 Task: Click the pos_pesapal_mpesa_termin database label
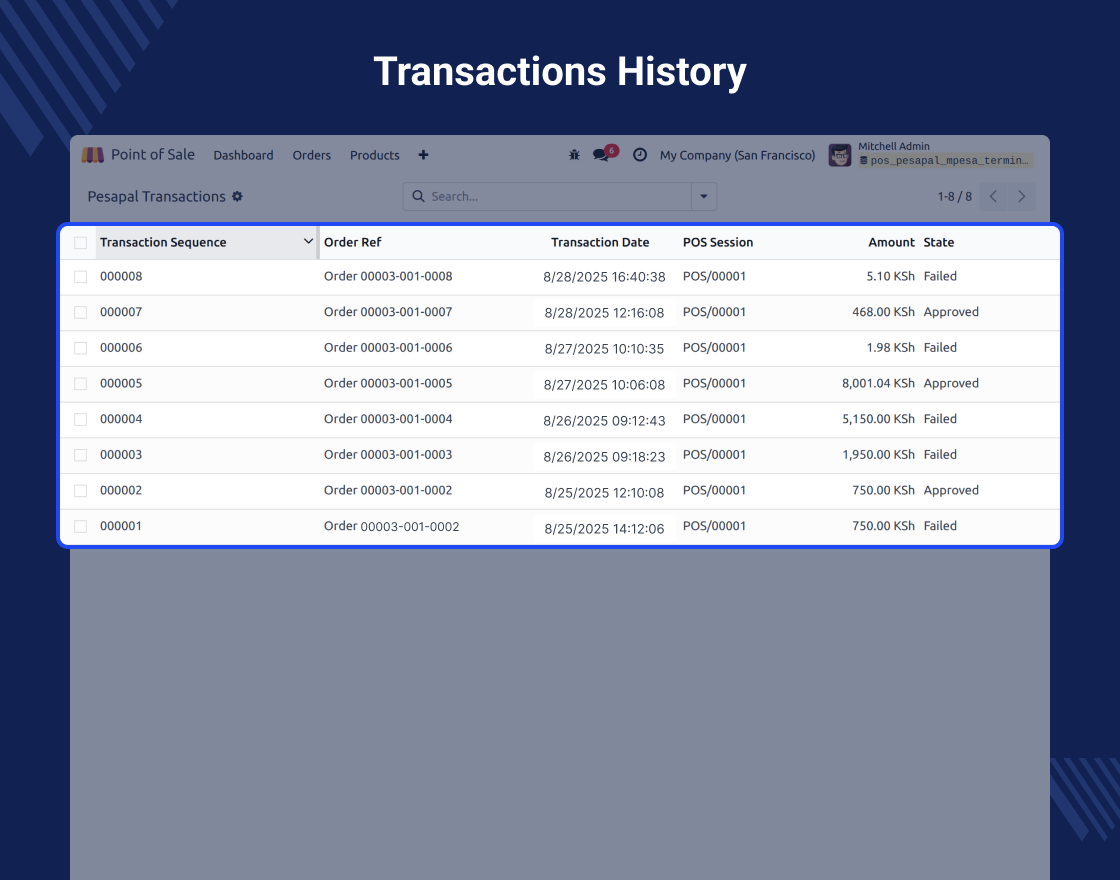click(x=946, y=161)
